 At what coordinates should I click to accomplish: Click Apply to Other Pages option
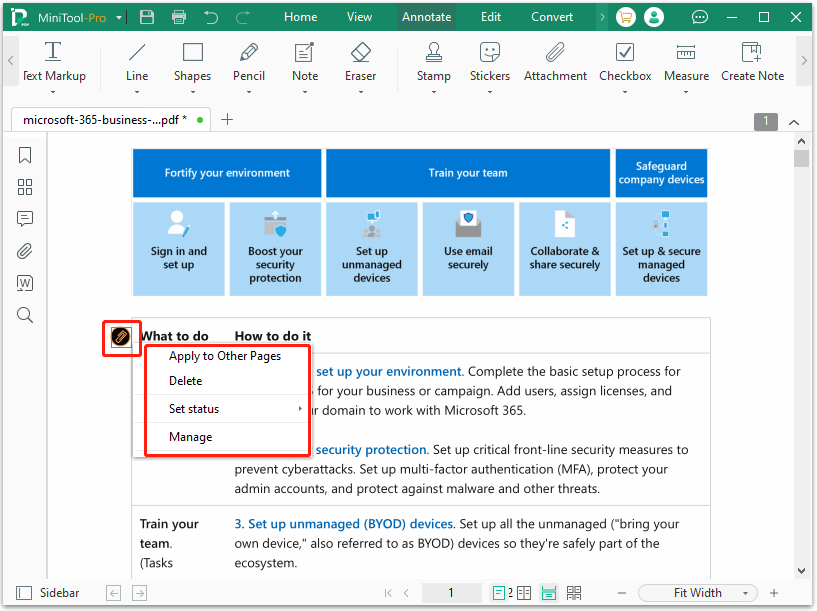tap(225, 356)
